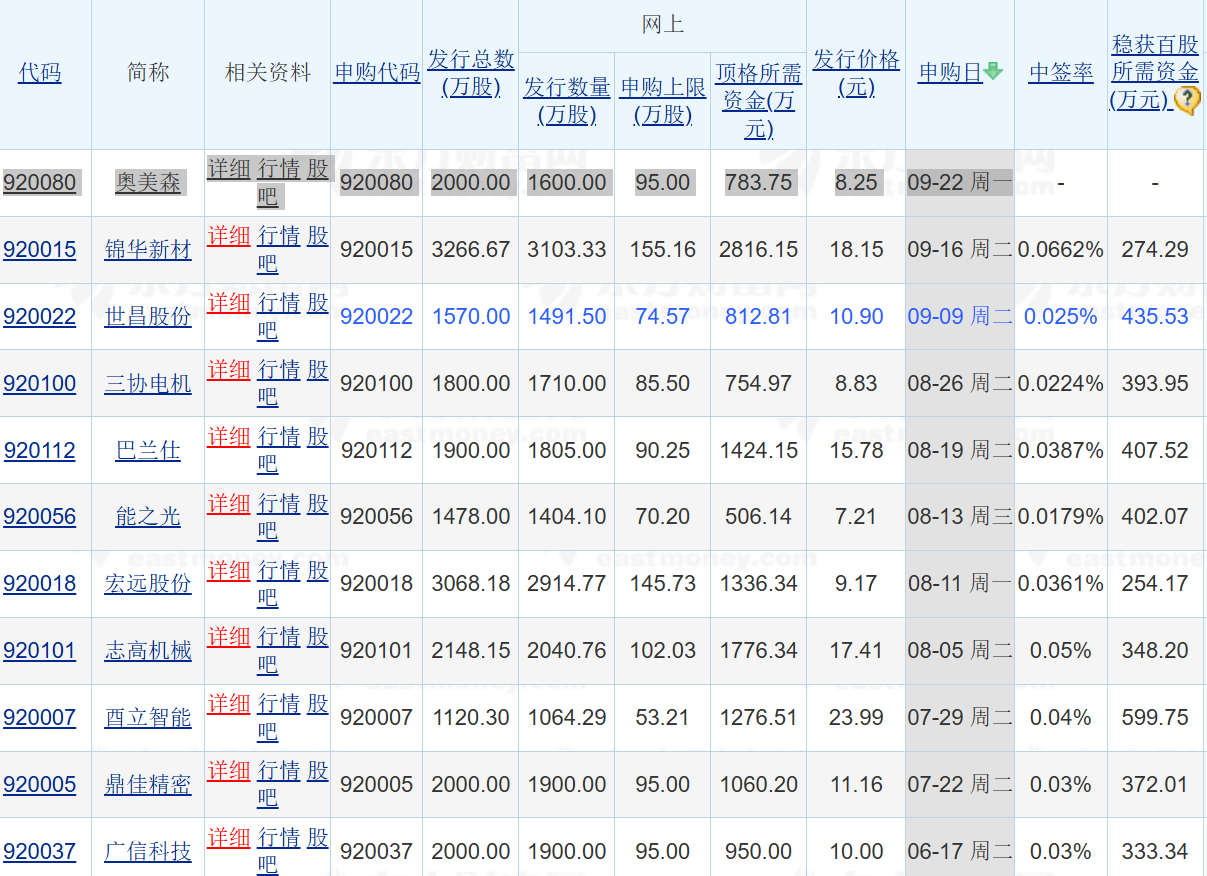Open stock code 920022 link
The width and height of the screenshot is (1207, 876).
pyautogui.click(x=40, y=317)
